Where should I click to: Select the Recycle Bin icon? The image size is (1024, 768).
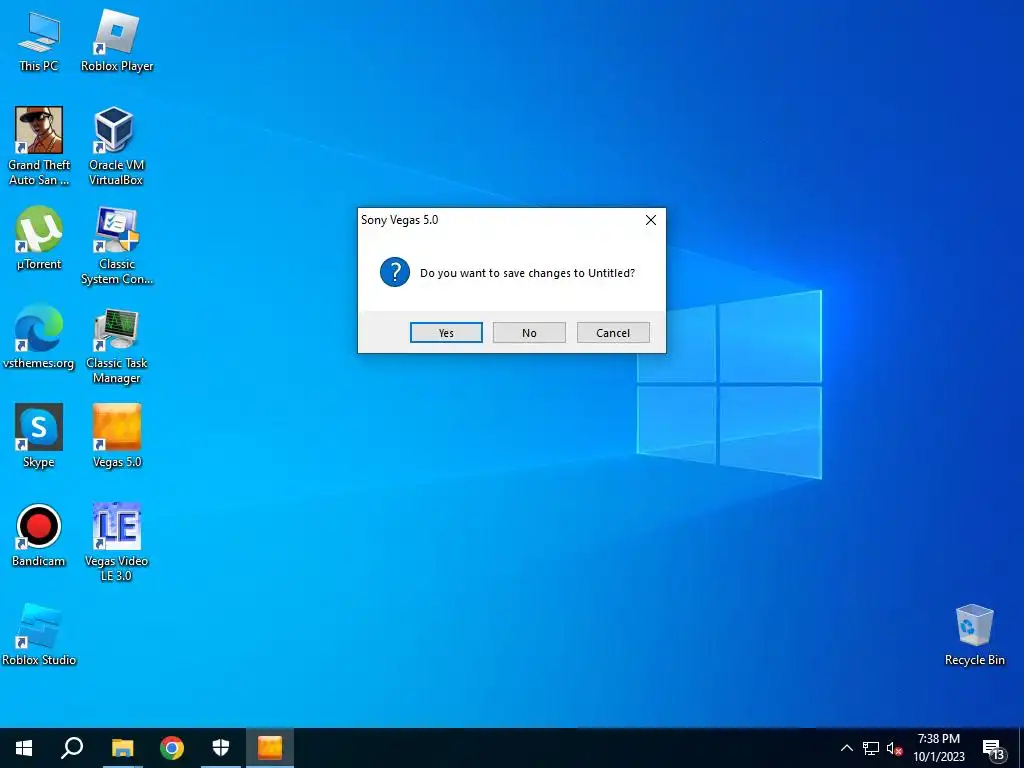(x=974, y=635)
